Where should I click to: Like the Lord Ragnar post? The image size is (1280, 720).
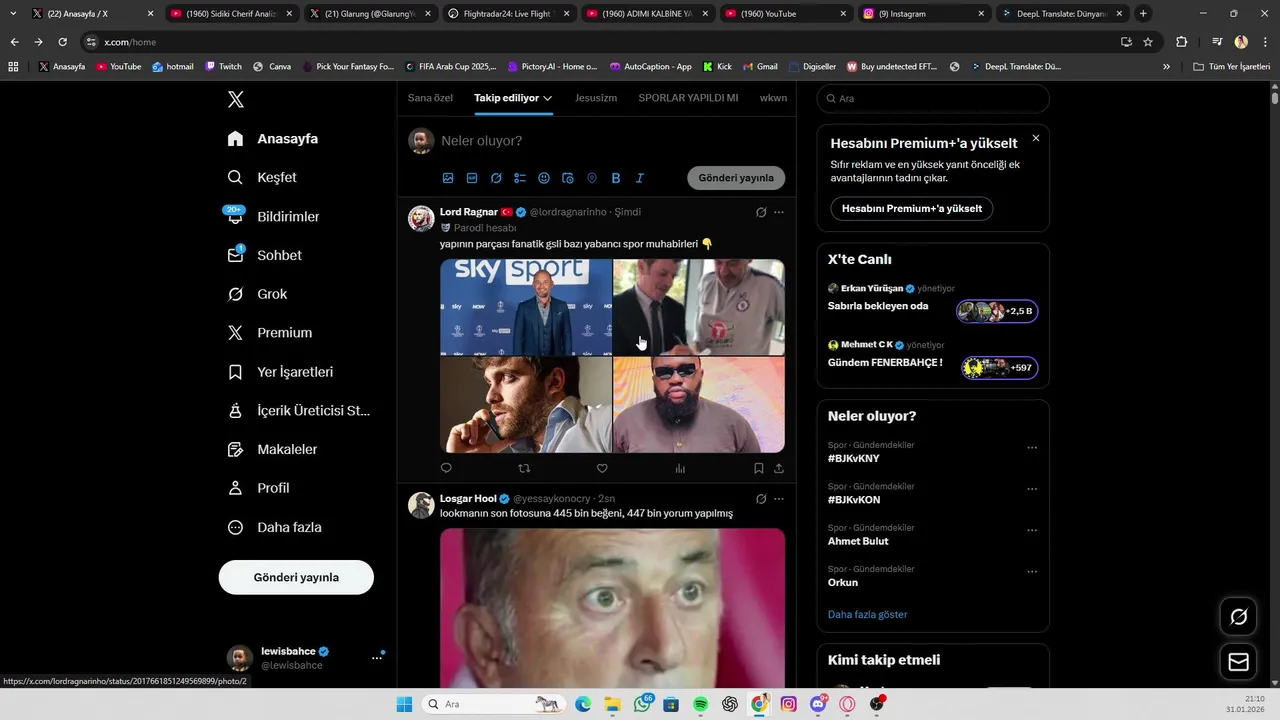602,468
